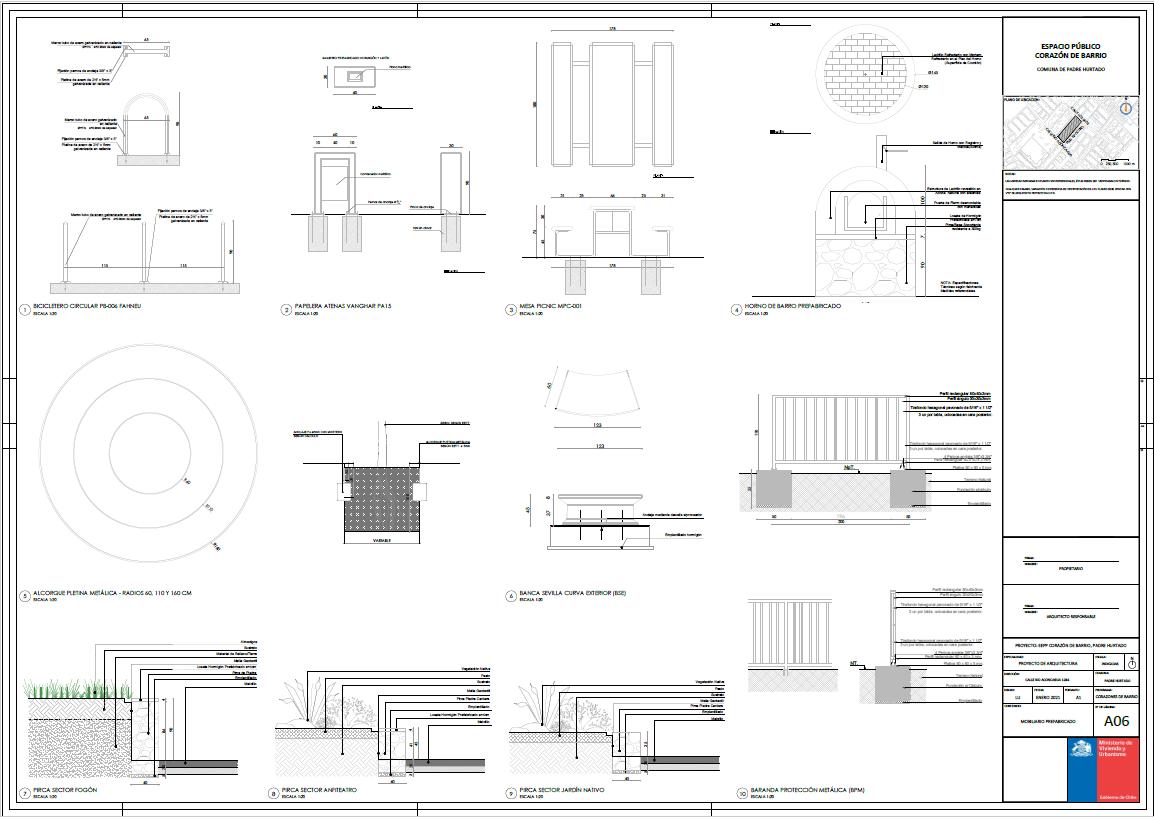Select the detail number 4 circle marker
Image resolution: width=1154 pixels, height=817 pixels.
click(736, 310)
